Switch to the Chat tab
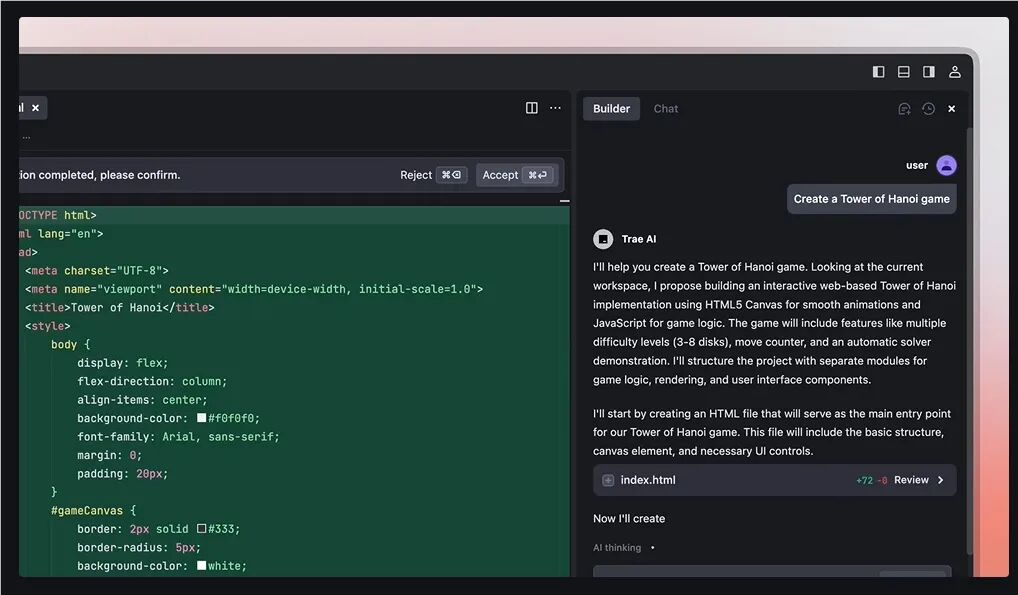Viewport: 1018px width, 595px height. coord(665,108)
